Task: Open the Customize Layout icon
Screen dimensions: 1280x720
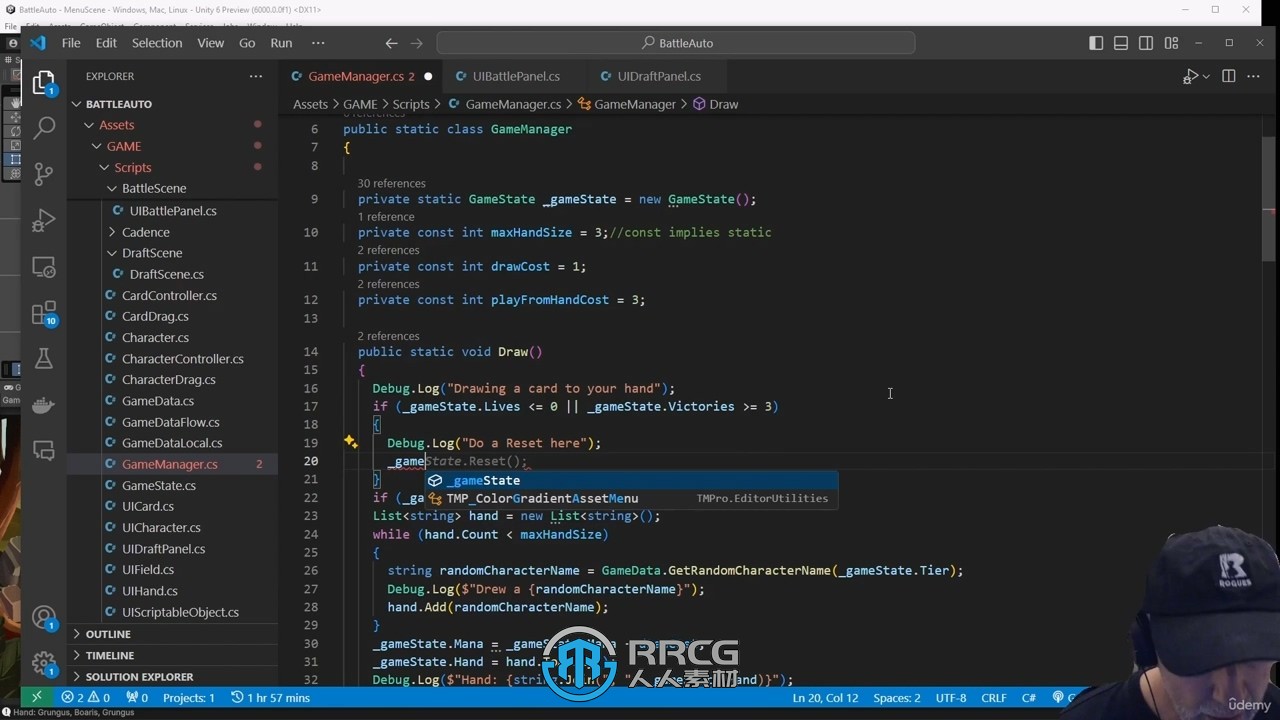Action: coord(1171,43)
